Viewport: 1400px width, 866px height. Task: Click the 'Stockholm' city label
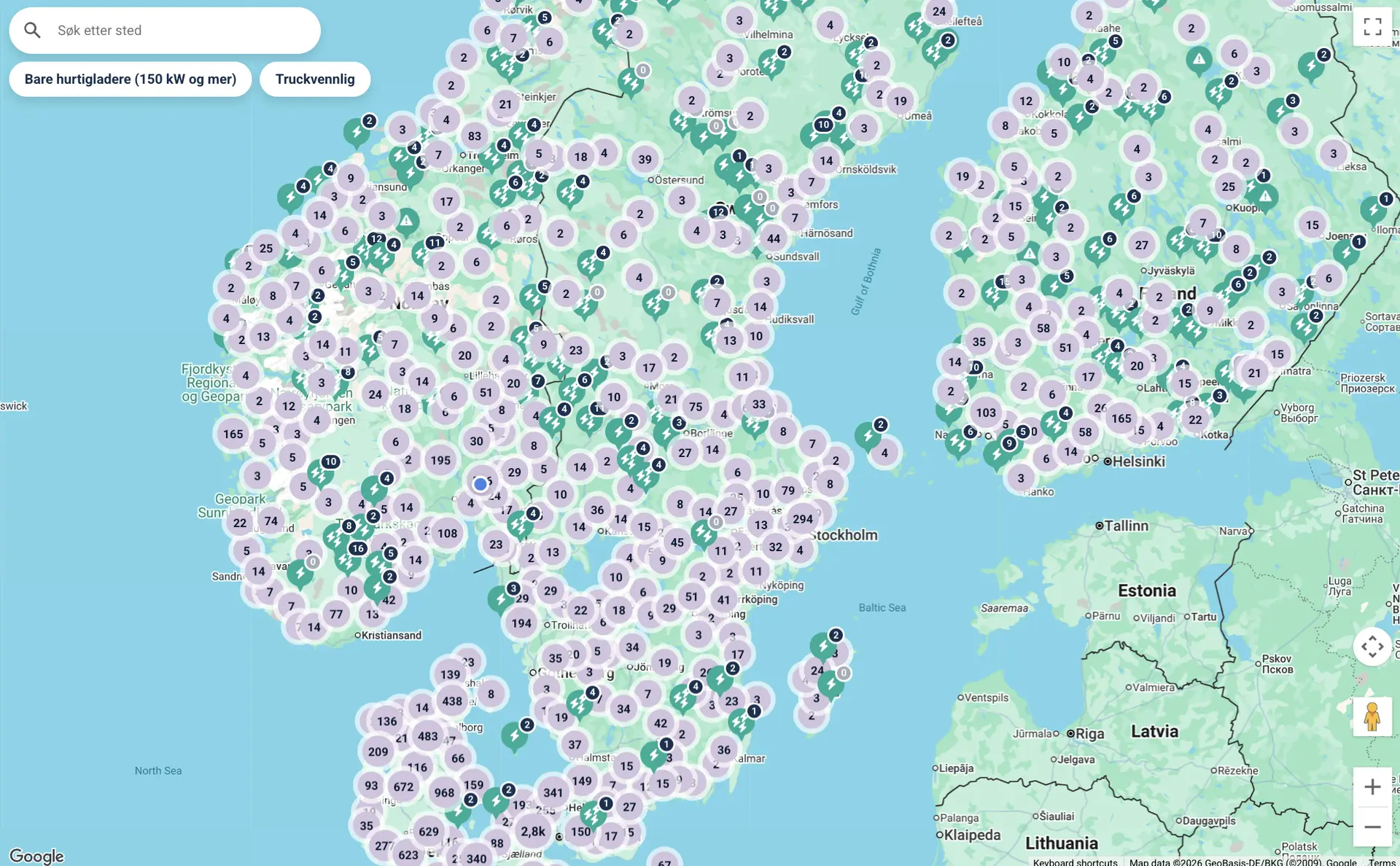pos(843,535)
